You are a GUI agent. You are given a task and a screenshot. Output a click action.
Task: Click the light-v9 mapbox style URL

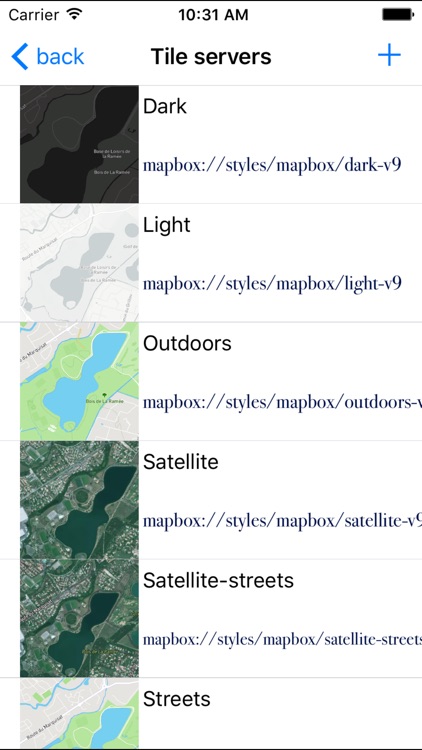coord(272,284)
